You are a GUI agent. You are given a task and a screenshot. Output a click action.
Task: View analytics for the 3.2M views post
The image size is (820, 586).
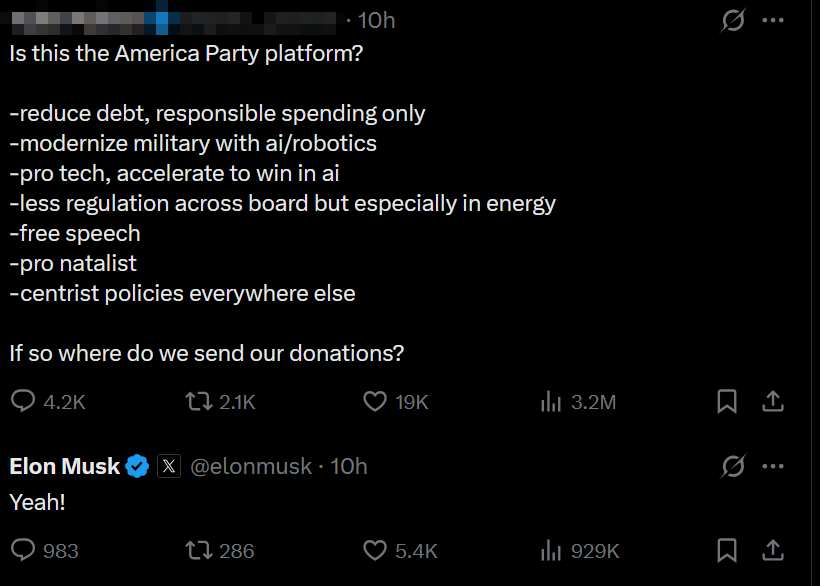pyautogui.click(x=551, y=402)
